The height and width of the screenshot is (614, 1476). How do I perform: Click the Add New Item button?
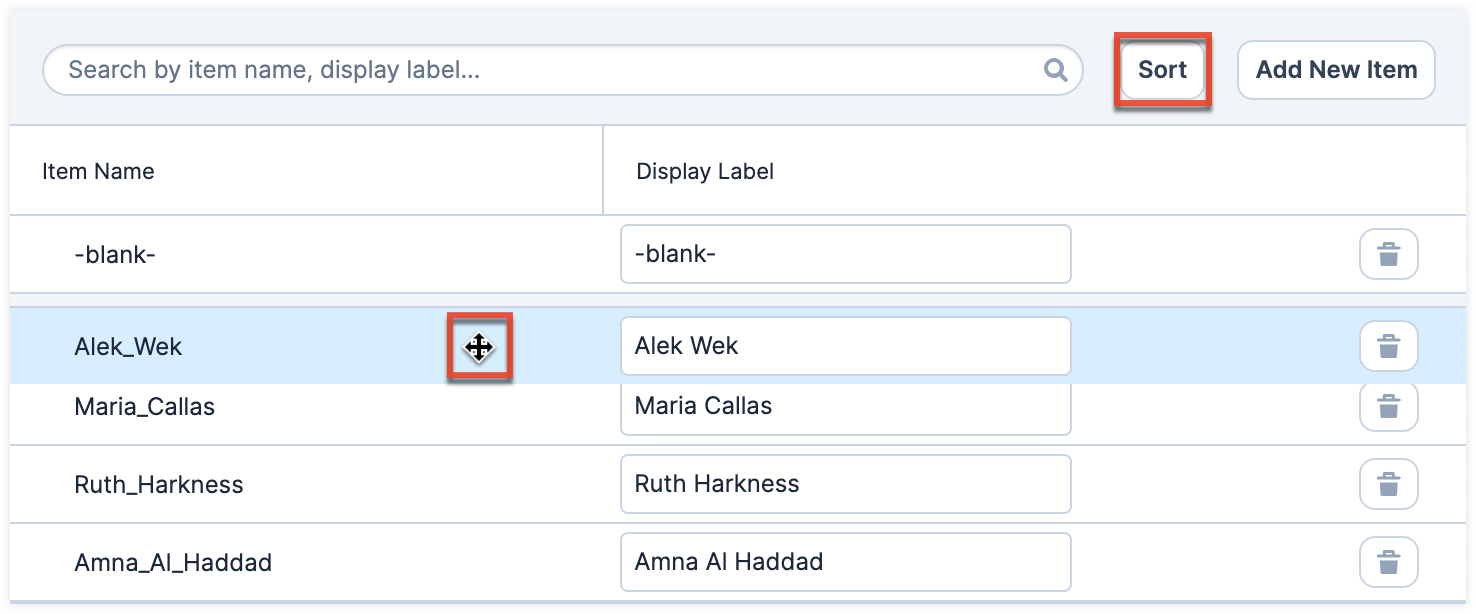1335,70
